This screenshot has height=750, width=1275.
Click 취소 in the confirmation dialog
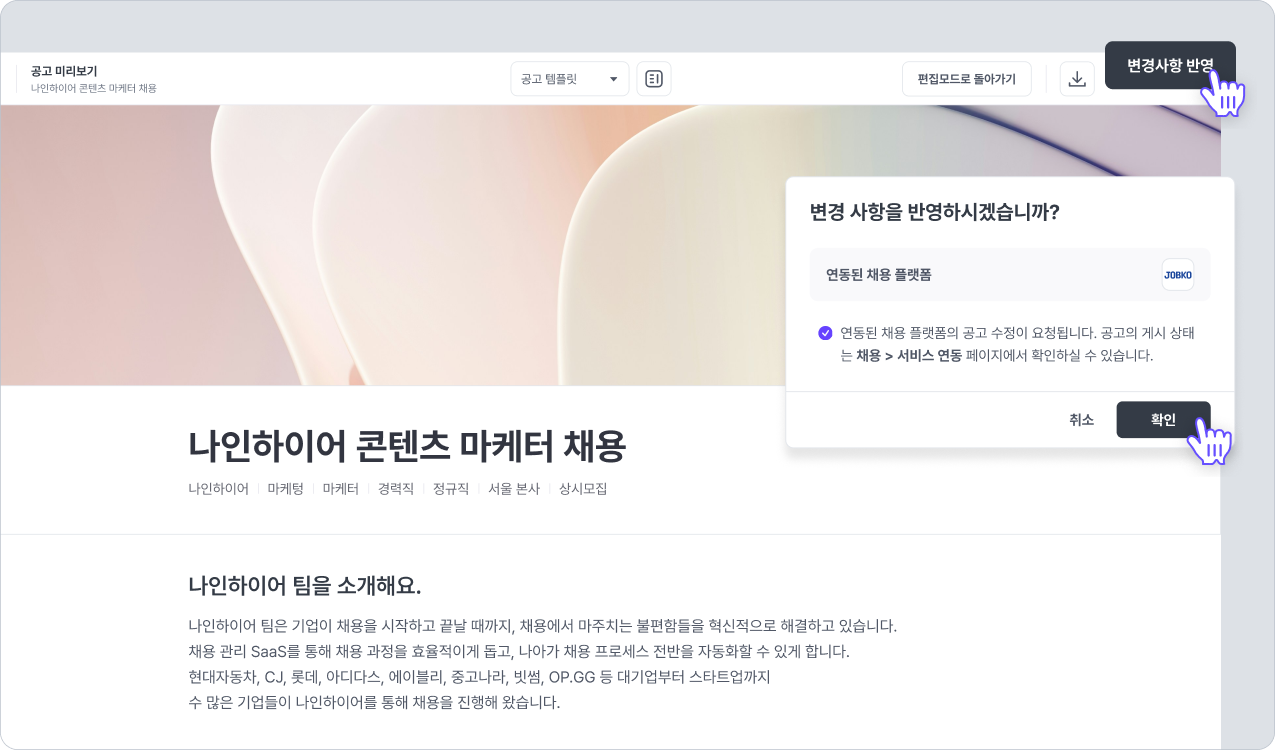(x=1081, y=420)
